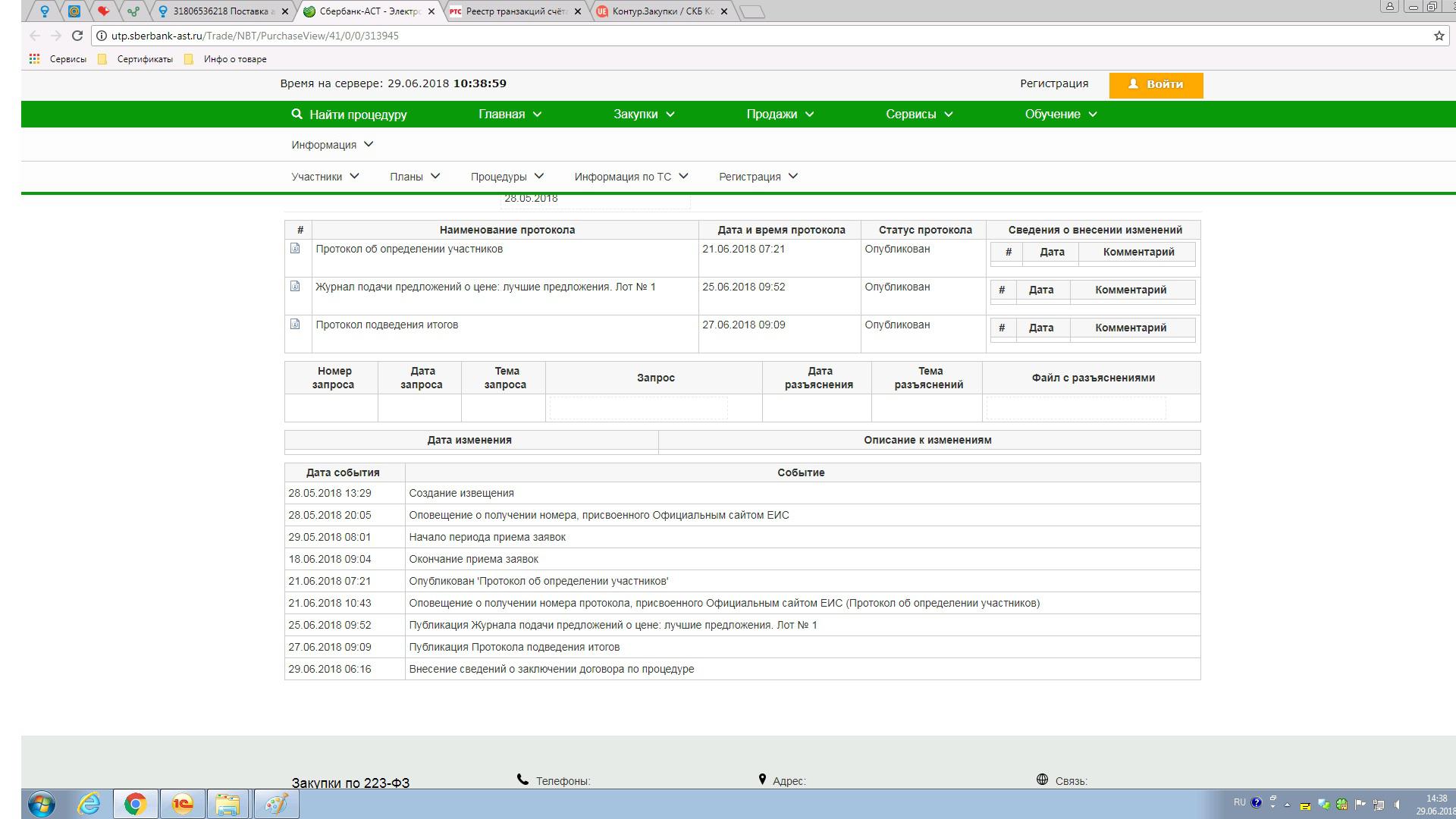
Task: Click the green clover tray icon
Action: coord(1341,805)
